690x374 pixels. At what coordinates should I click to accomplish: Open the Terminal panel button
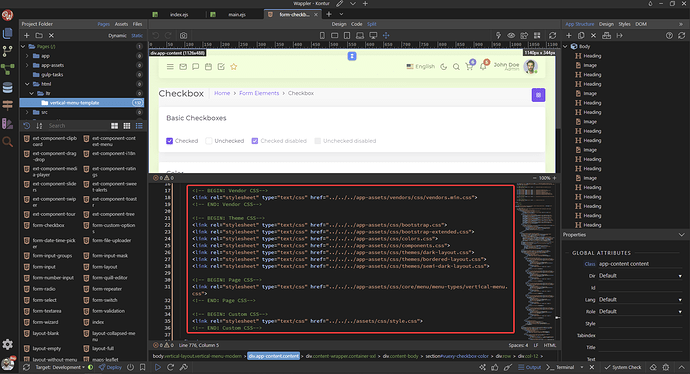click(560, 367)
